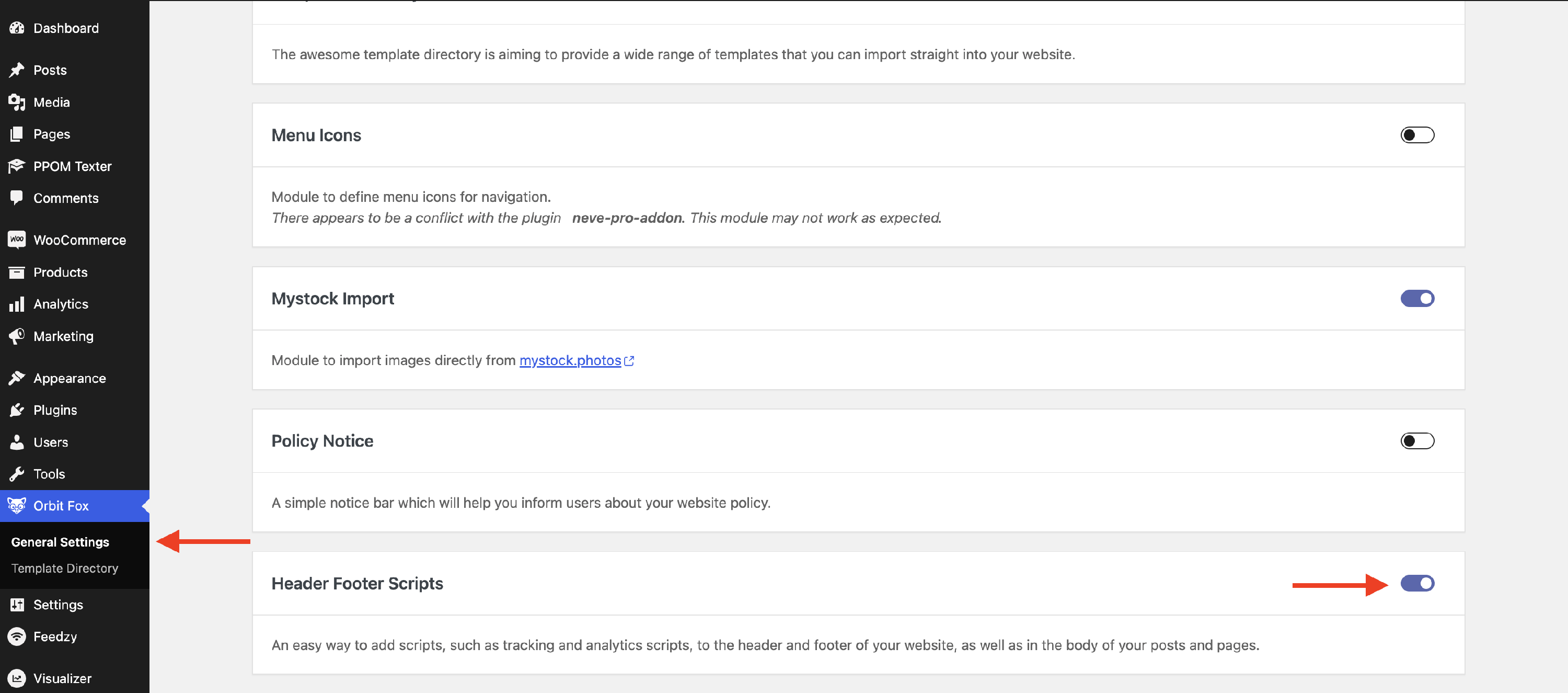This screenshot has width=1568, height=693.
Task: Click the Media library icon
Action: (x=17, y=103)
